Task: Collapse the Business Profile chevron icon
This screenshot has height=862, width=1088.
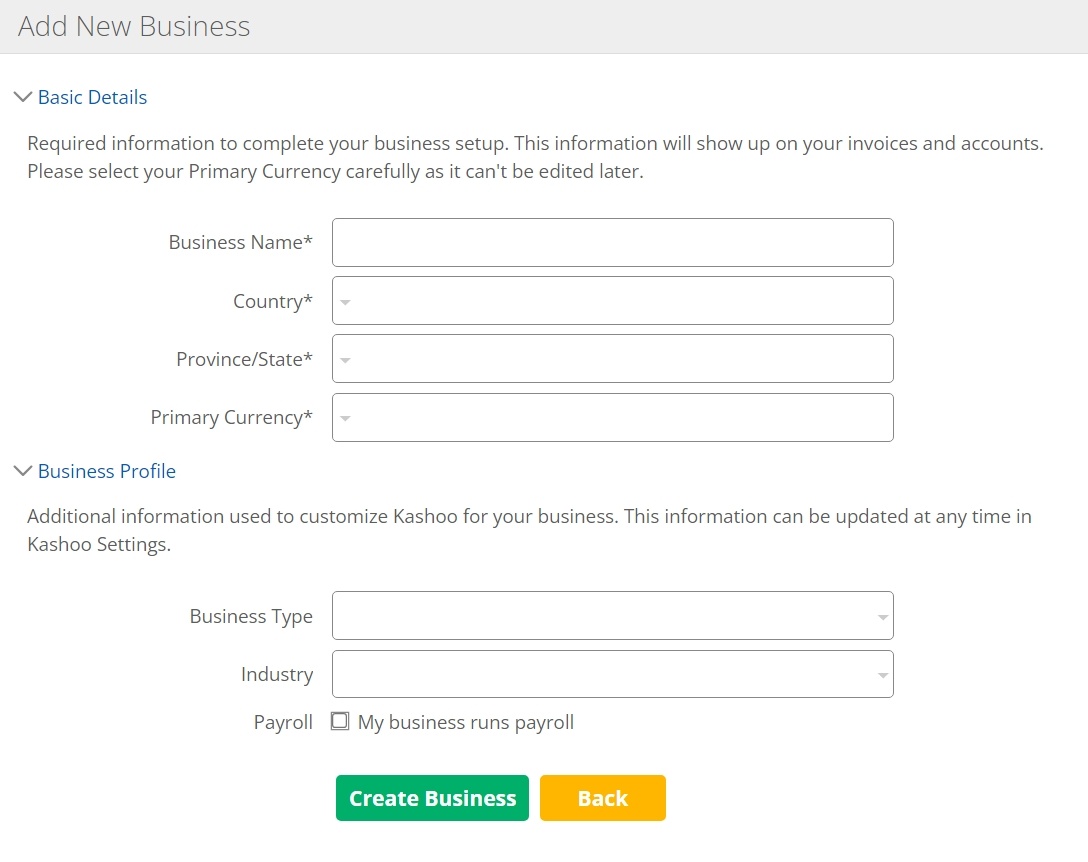Action: (22, 471)
